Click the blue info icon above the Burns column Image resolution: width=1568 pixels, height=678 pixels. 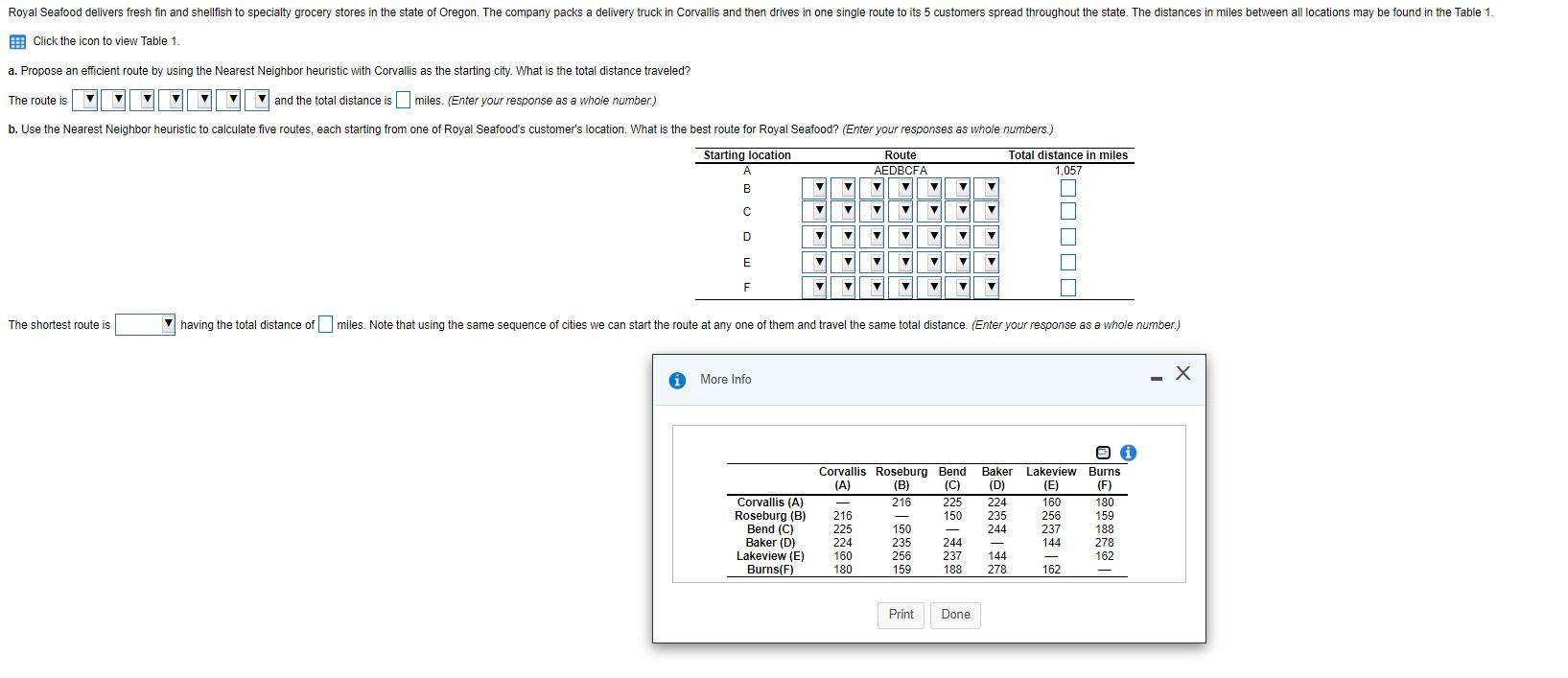point(1128,453)
